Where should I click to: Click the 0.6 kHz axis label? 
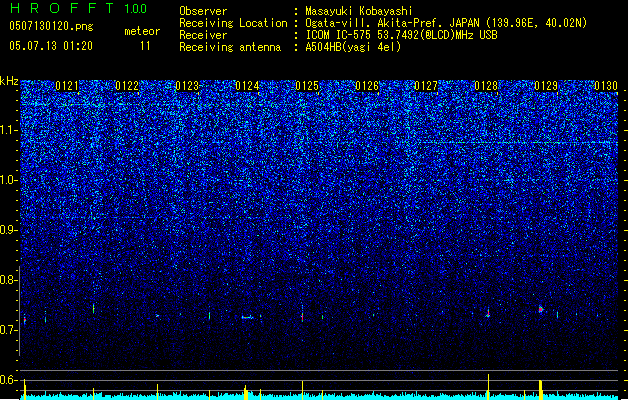click(x=9, y=380)
